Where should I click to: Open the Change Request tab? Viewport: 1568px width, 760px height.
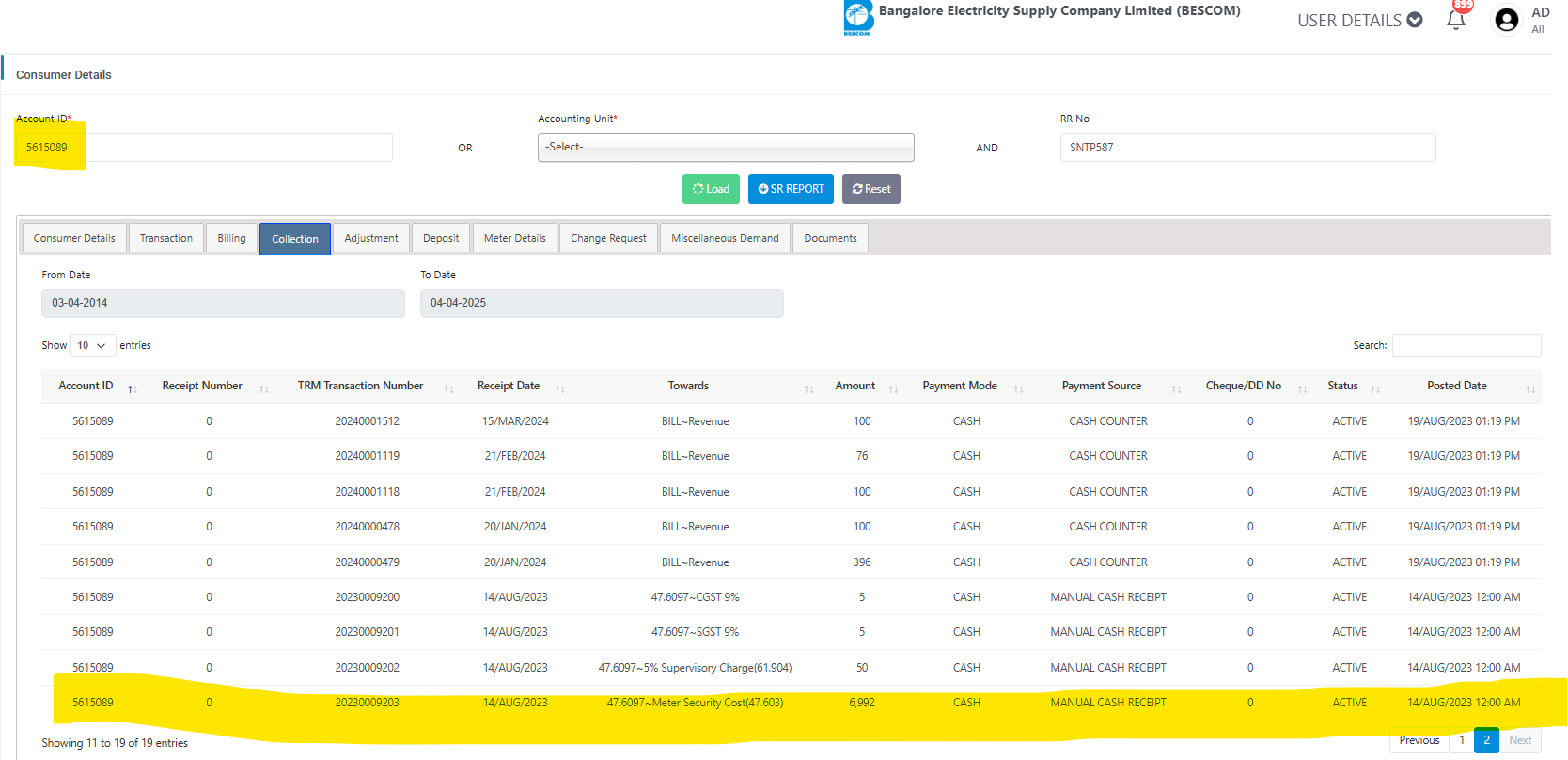click(608, 238)
